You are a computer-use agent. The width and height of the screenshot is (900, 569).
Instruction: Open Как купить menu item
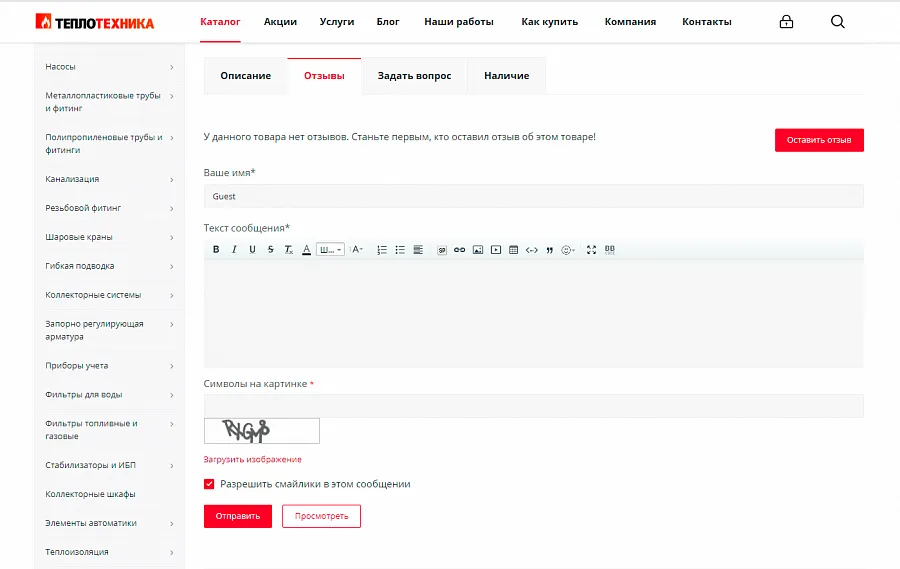tap(549, 22)
